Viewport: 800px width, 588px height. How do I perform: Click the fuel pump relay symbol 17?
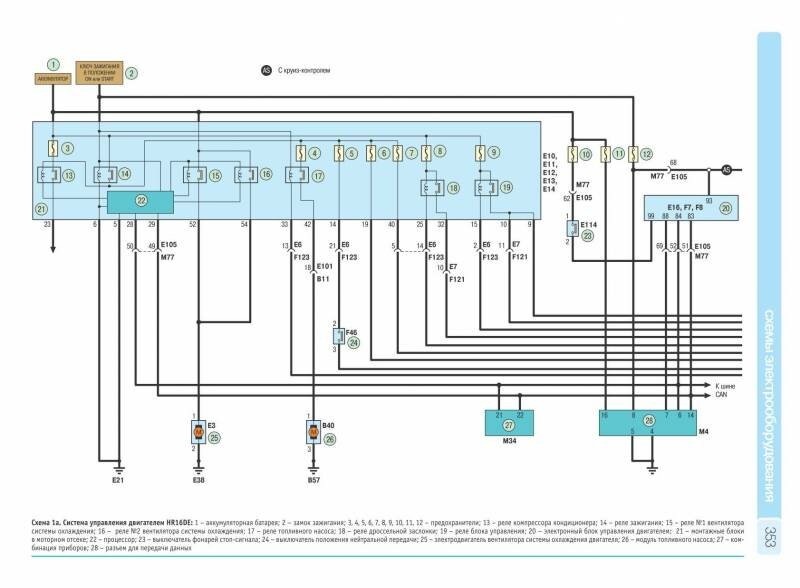[x=299, y=175]
